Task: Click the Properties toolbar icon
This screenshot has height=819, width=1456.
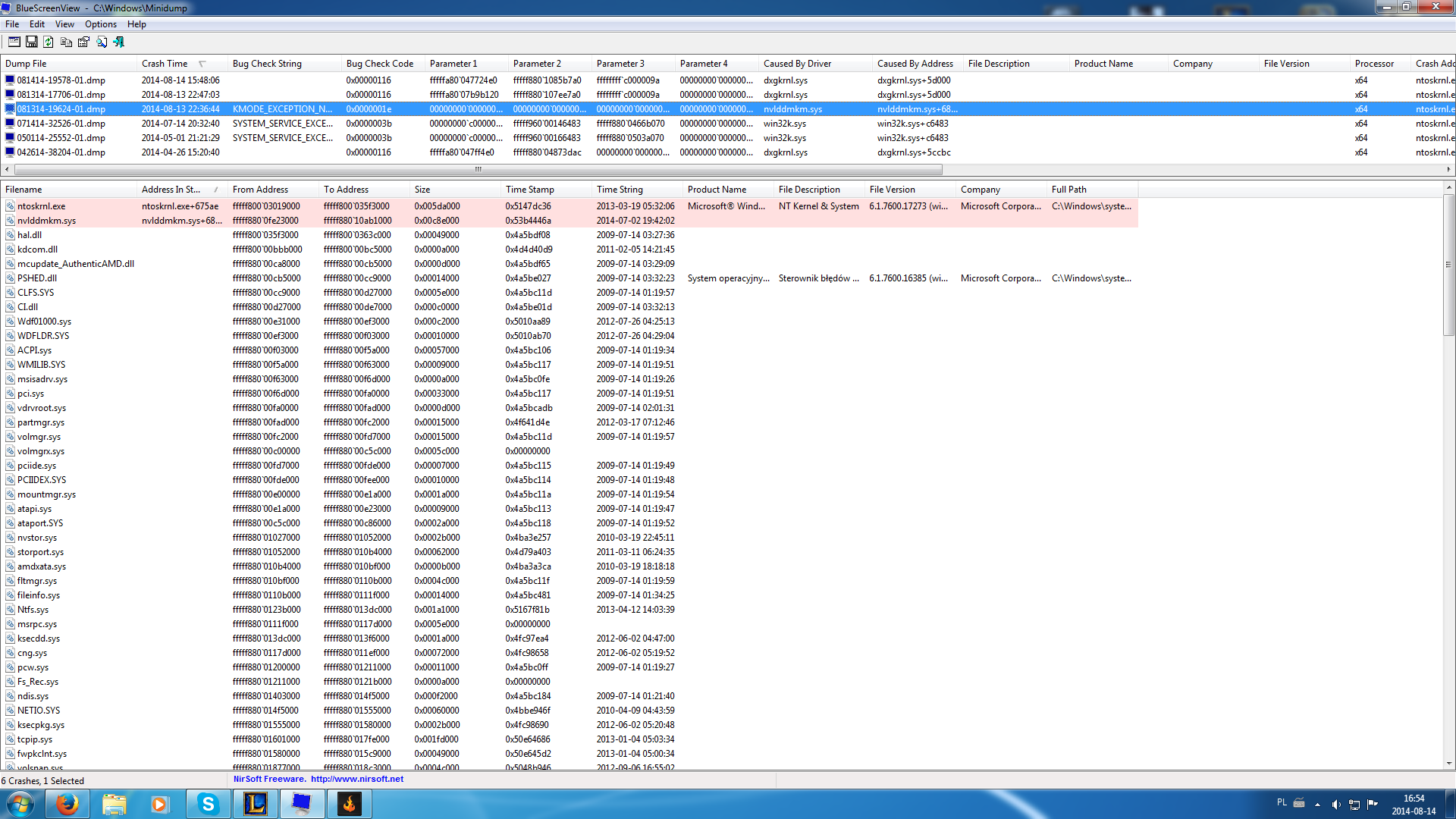Action: point(83,42)
